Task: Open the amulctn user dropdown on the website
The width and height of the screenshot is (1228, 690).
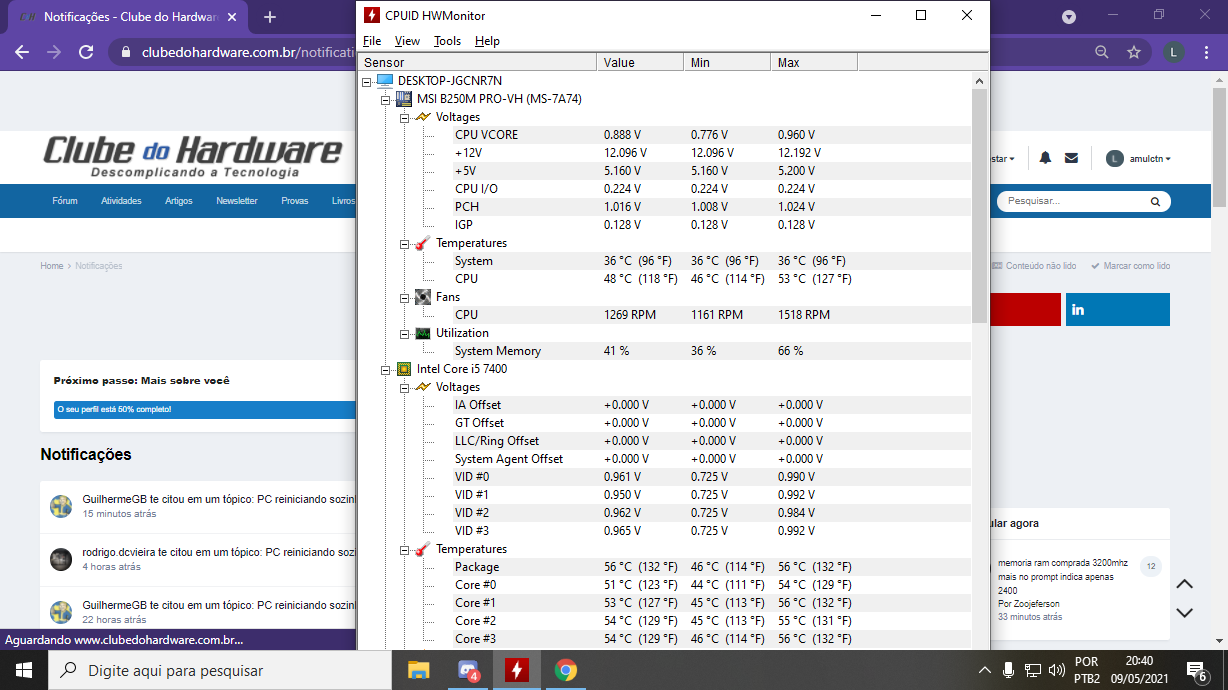Action: (1138, 158)
